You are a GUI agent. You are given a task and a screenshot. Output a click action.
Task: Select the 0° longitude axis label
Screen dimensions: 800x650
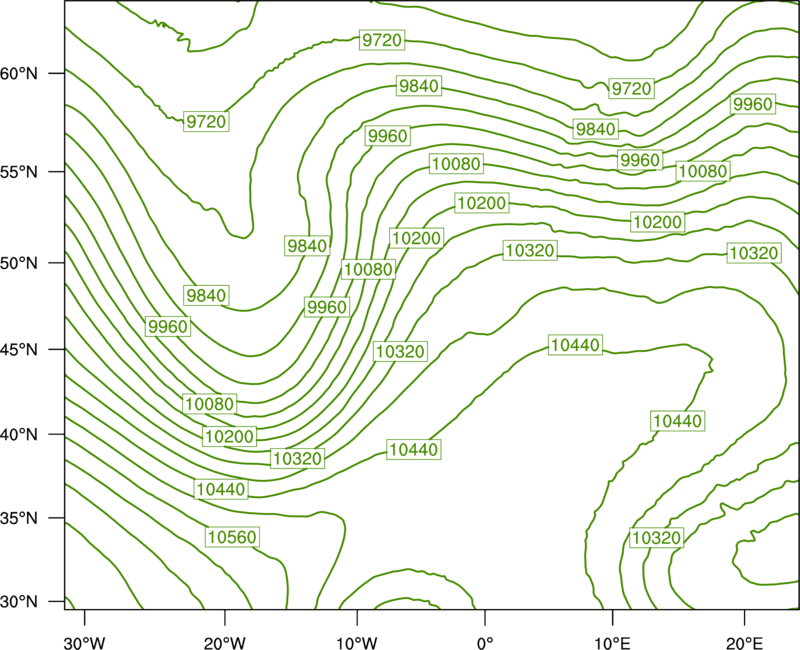pos(485,643)
